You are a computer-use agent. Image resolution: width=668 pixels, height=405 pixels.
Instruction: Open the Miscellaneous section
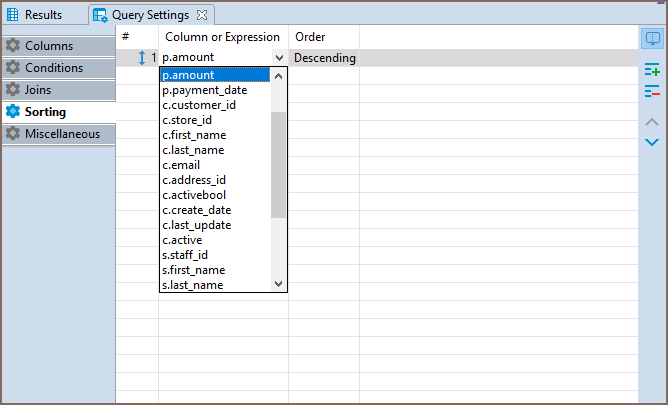coord(62,134)
